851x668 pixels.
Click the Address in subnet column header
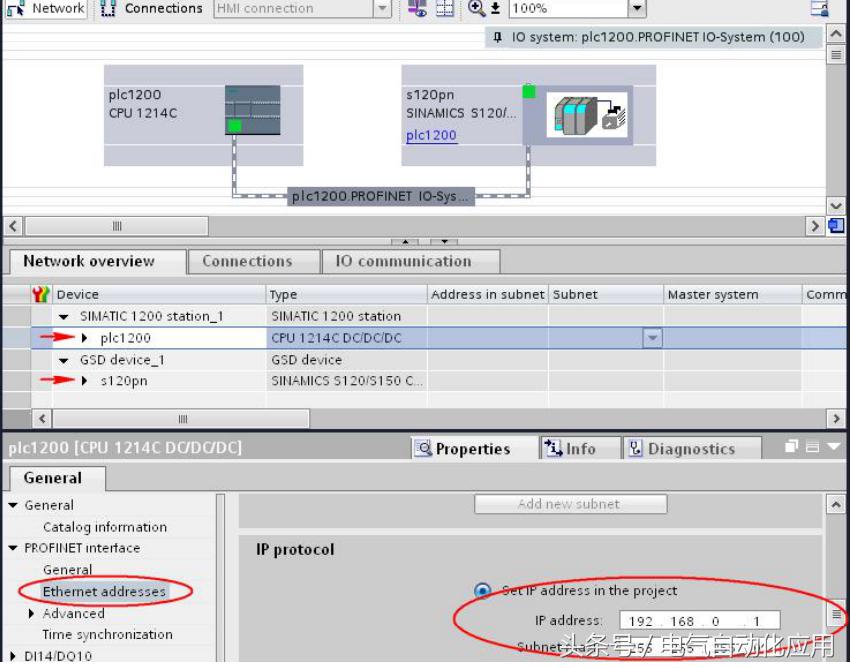coord(487,295)
